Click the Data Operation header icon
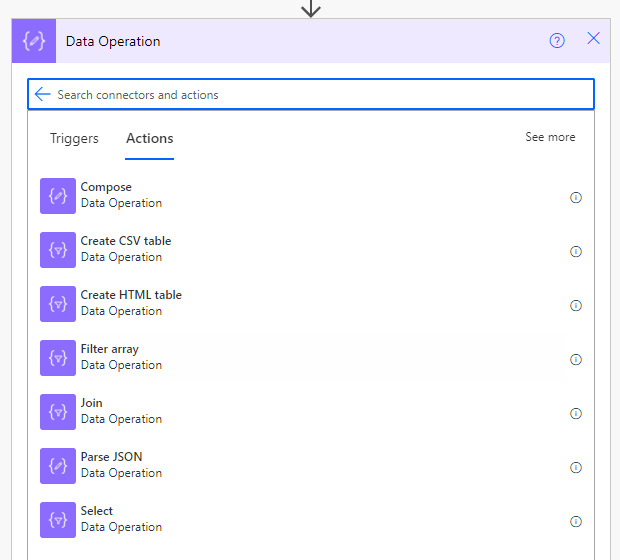 [x=34, y=41]
